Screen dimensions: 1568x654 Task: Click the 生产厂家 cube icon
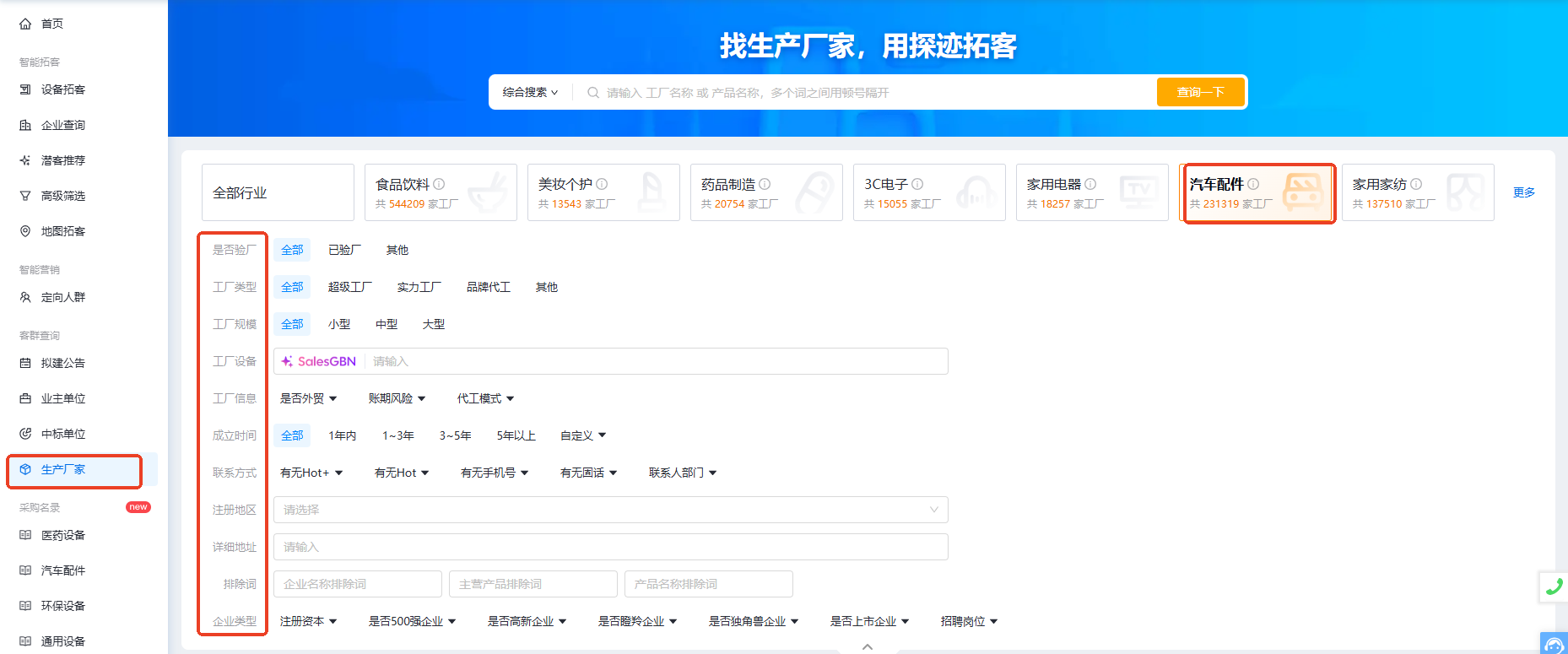25,469
